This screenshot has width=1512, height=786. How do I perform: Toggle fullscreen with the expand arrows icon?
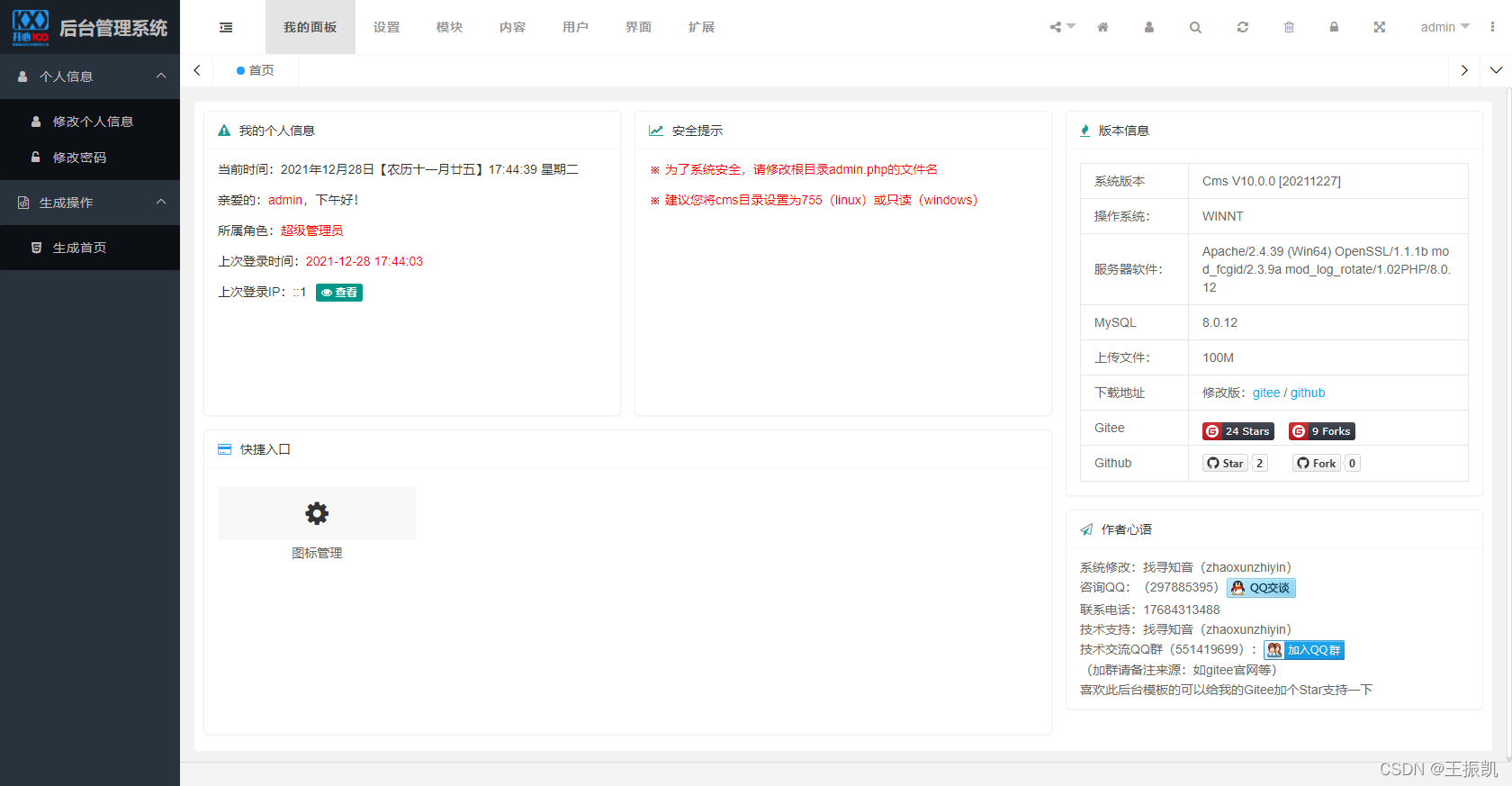point(1379,28)
